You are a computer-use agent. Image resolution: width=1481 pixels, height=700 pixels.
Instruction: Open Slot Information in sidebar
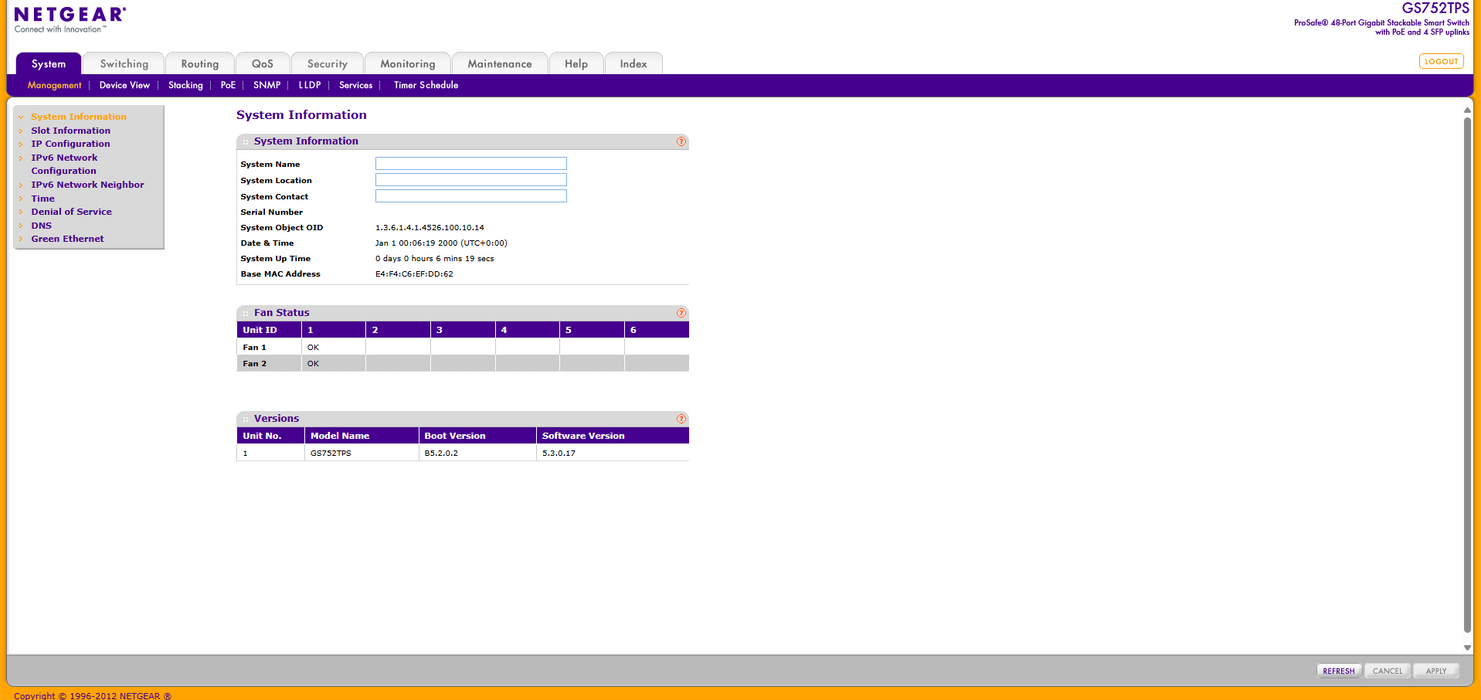coord(71,131)
